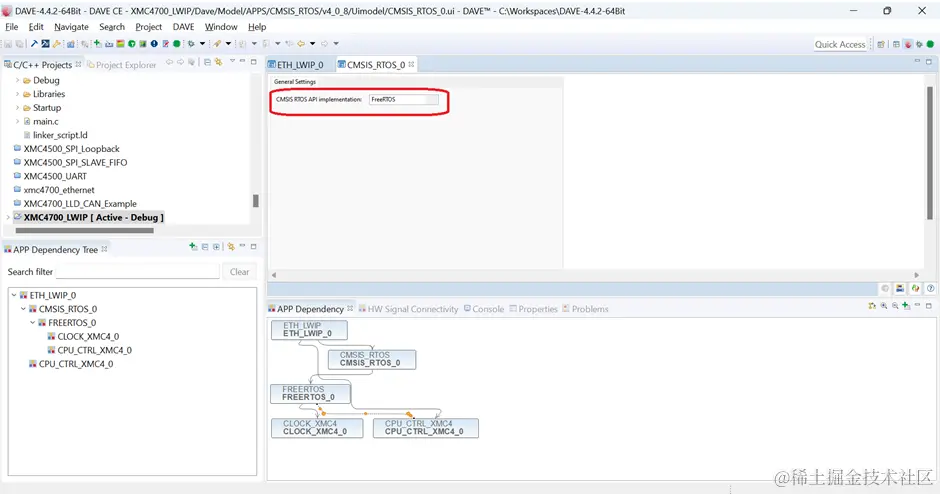Close the CMSIS_RTOS_0 editor tab
Viewport: 940px width, 494px height.
411,64
